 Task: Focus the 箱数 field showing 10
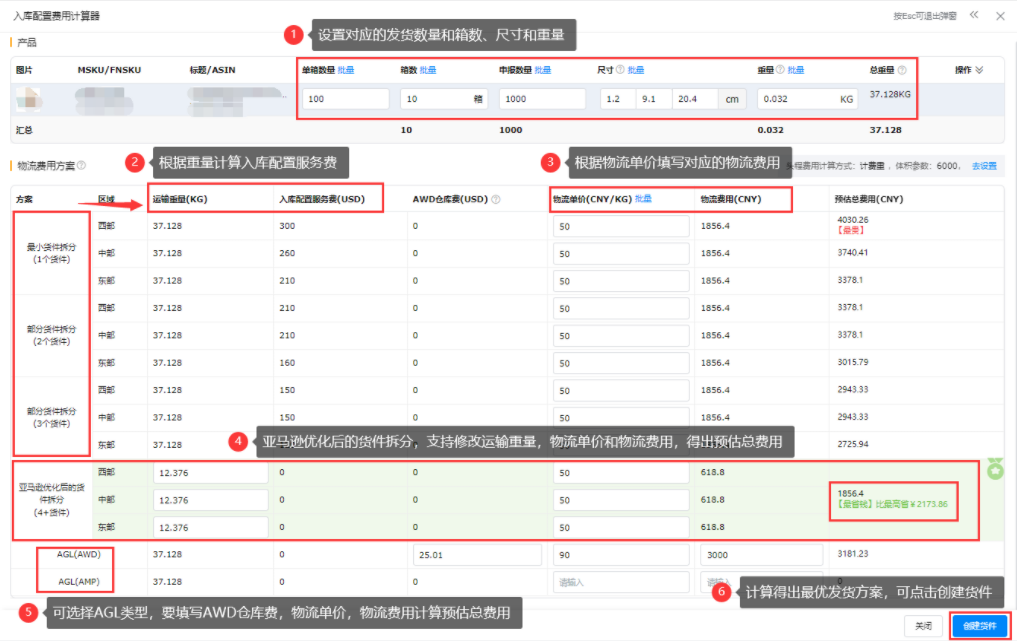point(444,99)
